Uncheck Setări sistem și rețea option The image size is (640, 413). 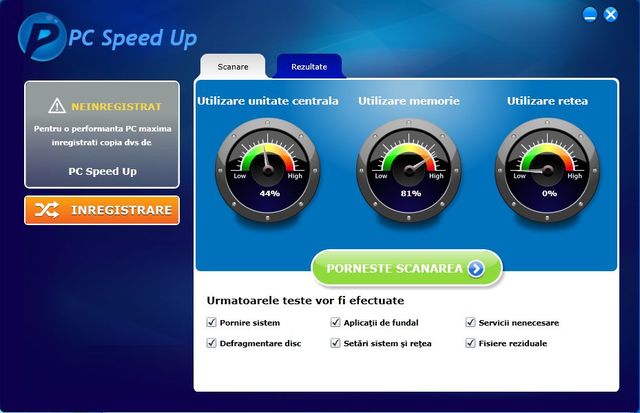click(335, 342)
